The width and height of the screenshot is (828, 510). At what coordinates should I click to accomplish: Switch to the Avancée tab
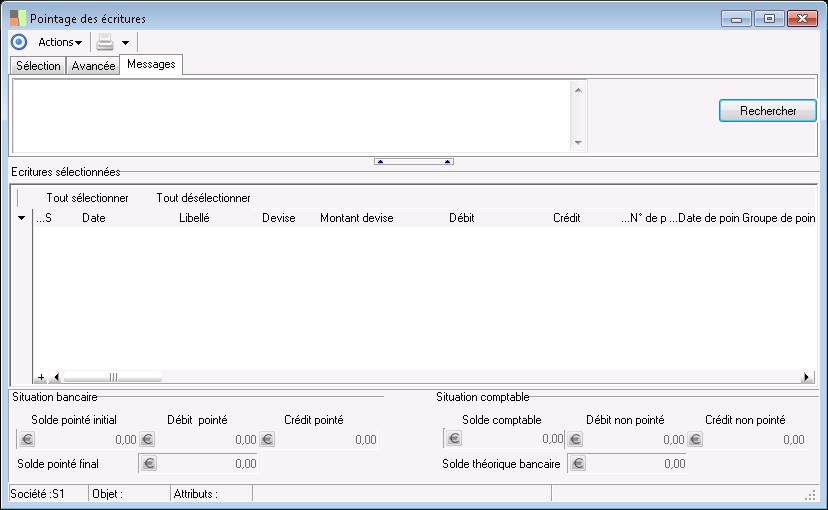93,66
